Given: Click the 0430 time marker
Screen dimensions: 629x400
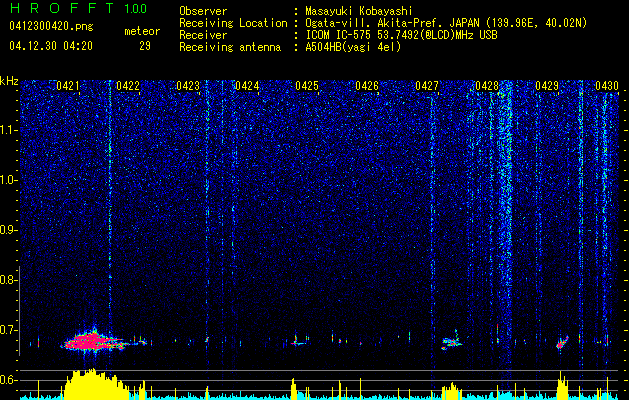Looking at the screenshot, I should coord(607,85).
